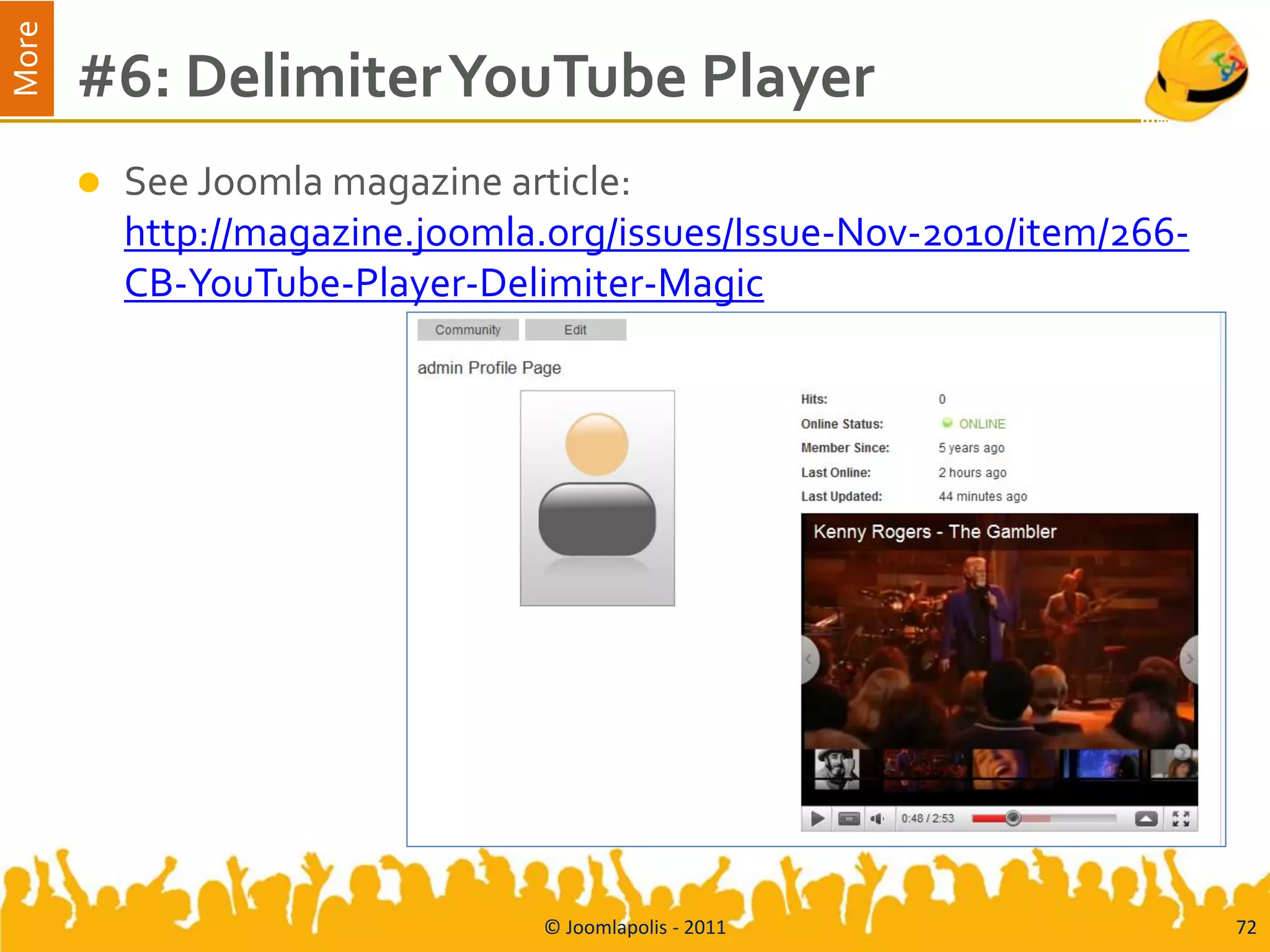This screenshot has height=952, width=1270.
Task: Click the green ONLINE status indicator
Action: pyautogui.click(x=974, y=423)
